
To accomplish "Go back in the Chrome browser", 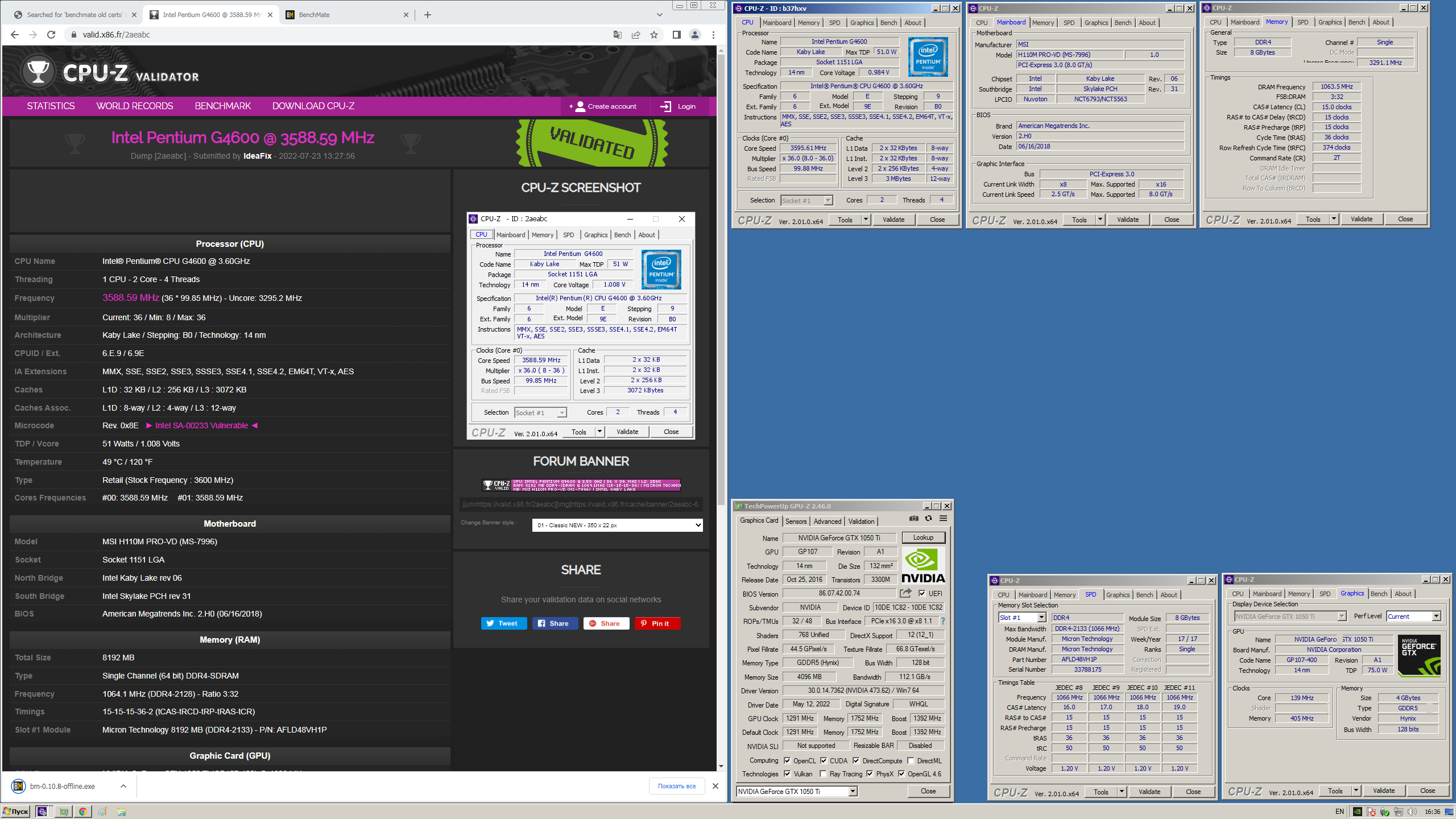I will 15,35.
